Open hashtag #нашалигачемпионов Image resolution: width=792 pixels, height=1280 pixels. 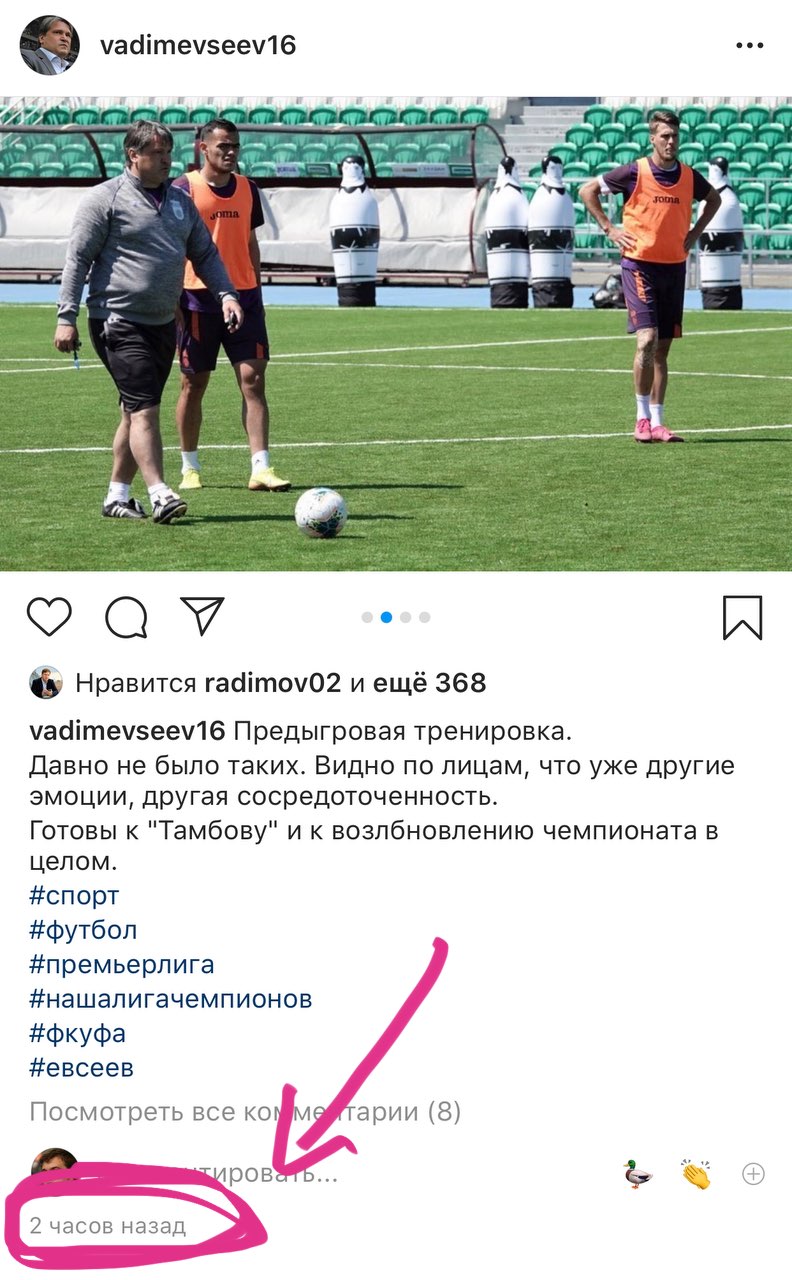click(170, 999)
